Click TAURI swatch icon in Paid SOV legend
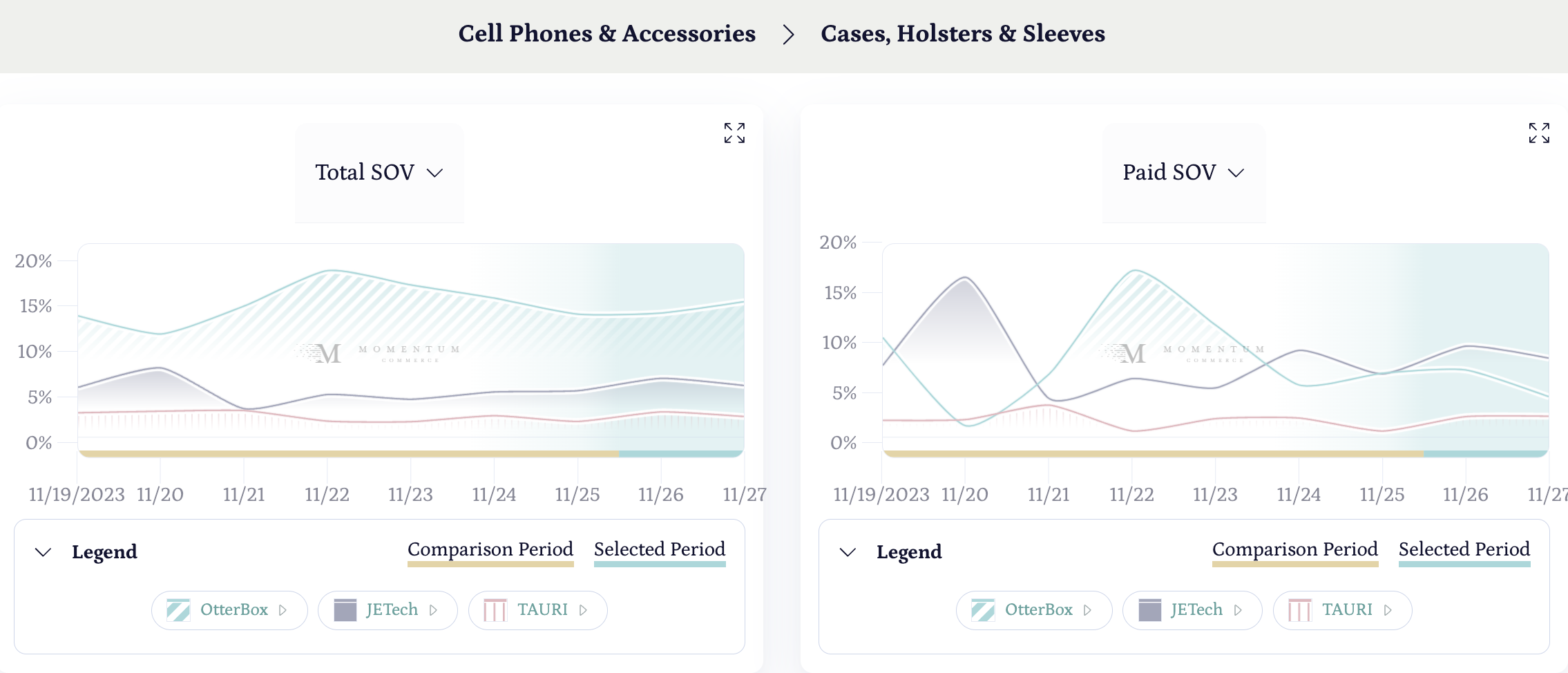Screen dimensions: 1568x673 pos(1300,610)
